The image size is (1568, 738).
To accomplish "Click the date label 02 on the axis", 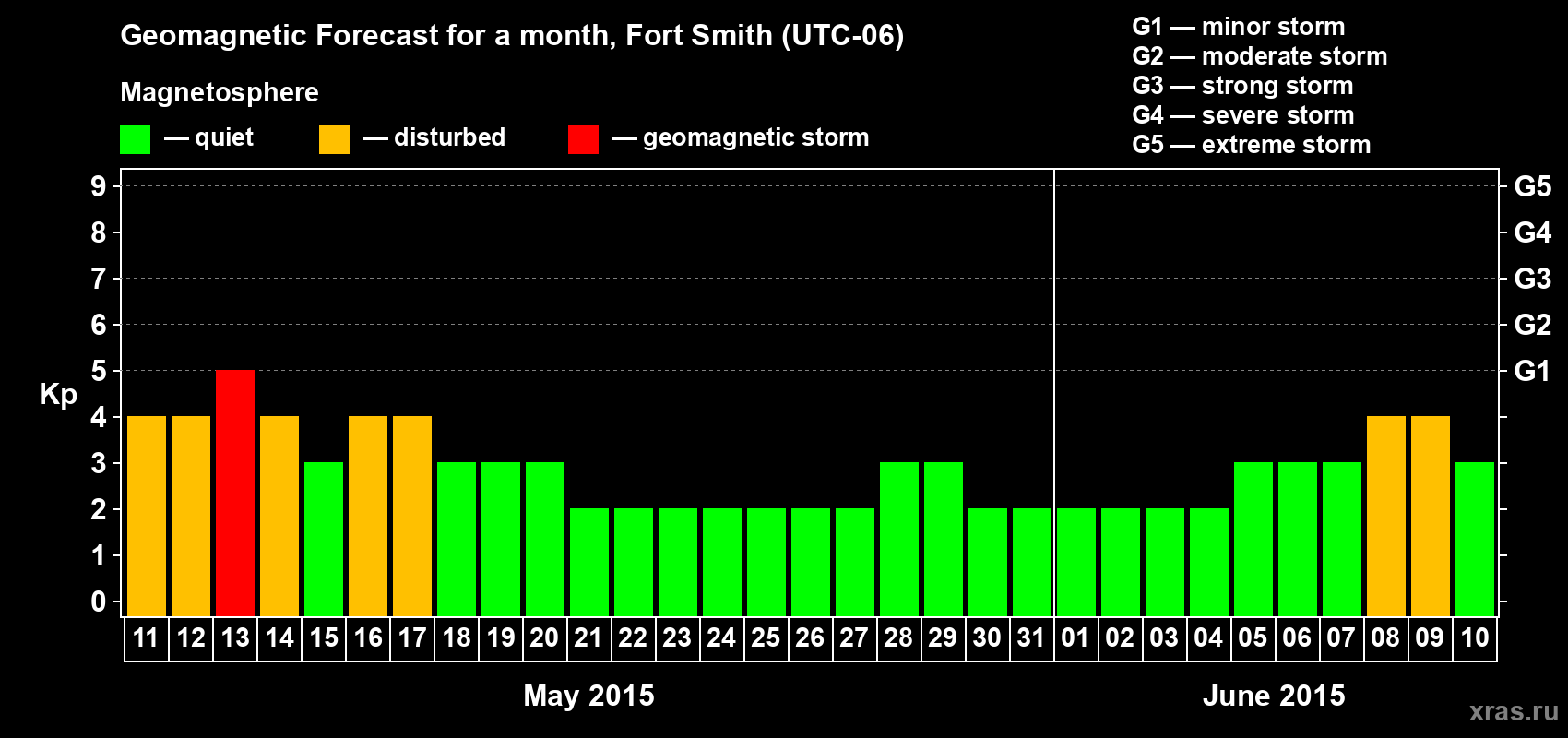I will coord(1121,637).
